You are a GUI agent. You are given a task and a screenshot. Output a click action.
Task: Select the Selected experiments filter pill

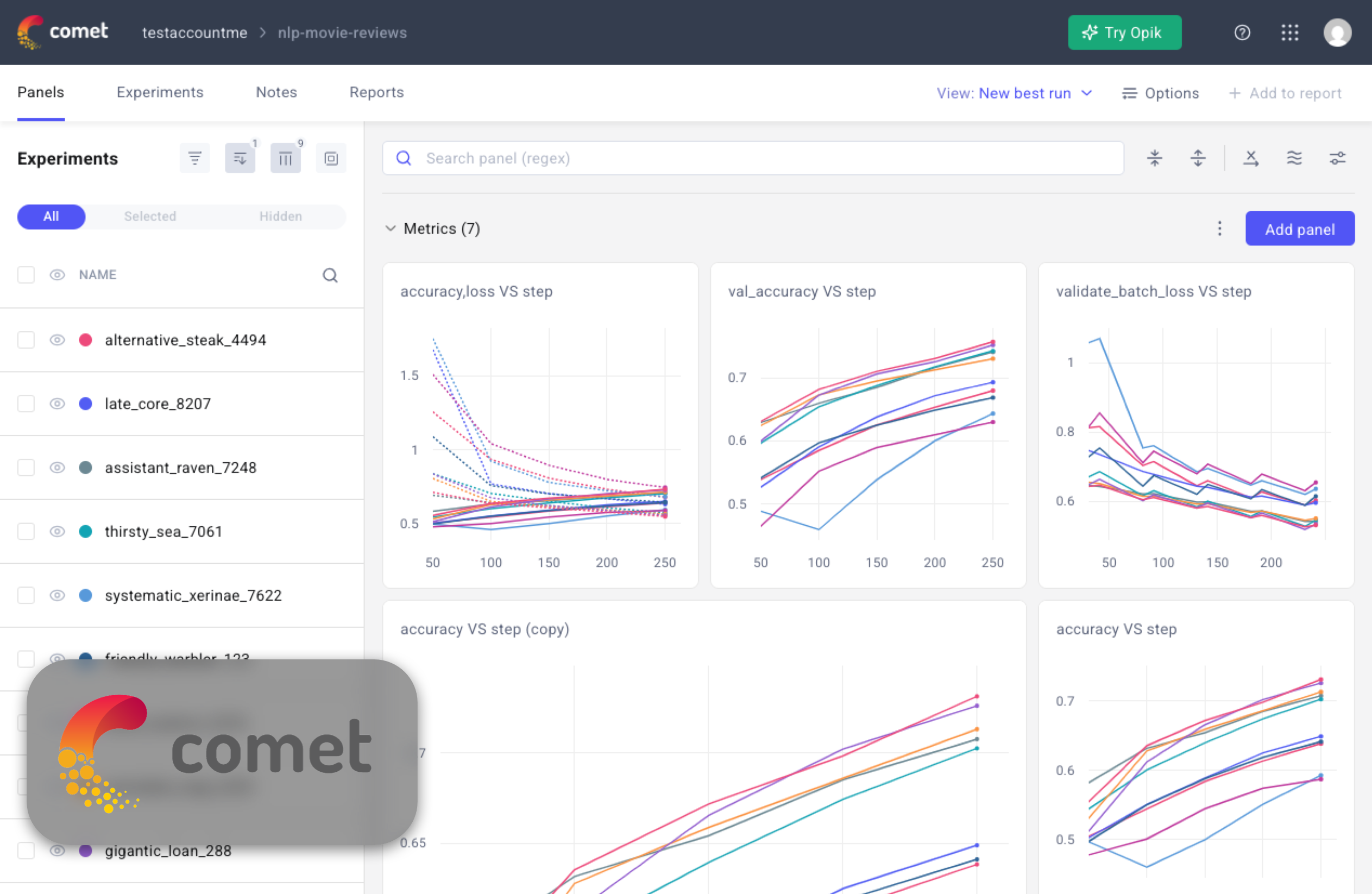(150, 217)
